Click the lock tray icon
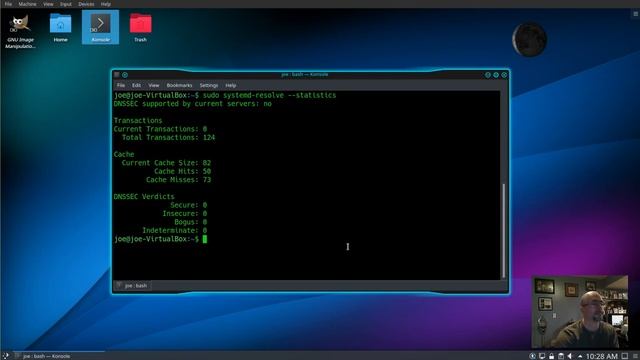 coord(551,356)
